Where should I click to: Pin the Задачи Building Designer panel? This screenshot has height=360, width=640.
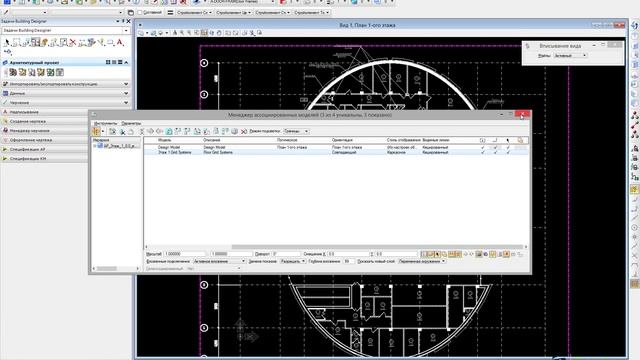point(123,21)
